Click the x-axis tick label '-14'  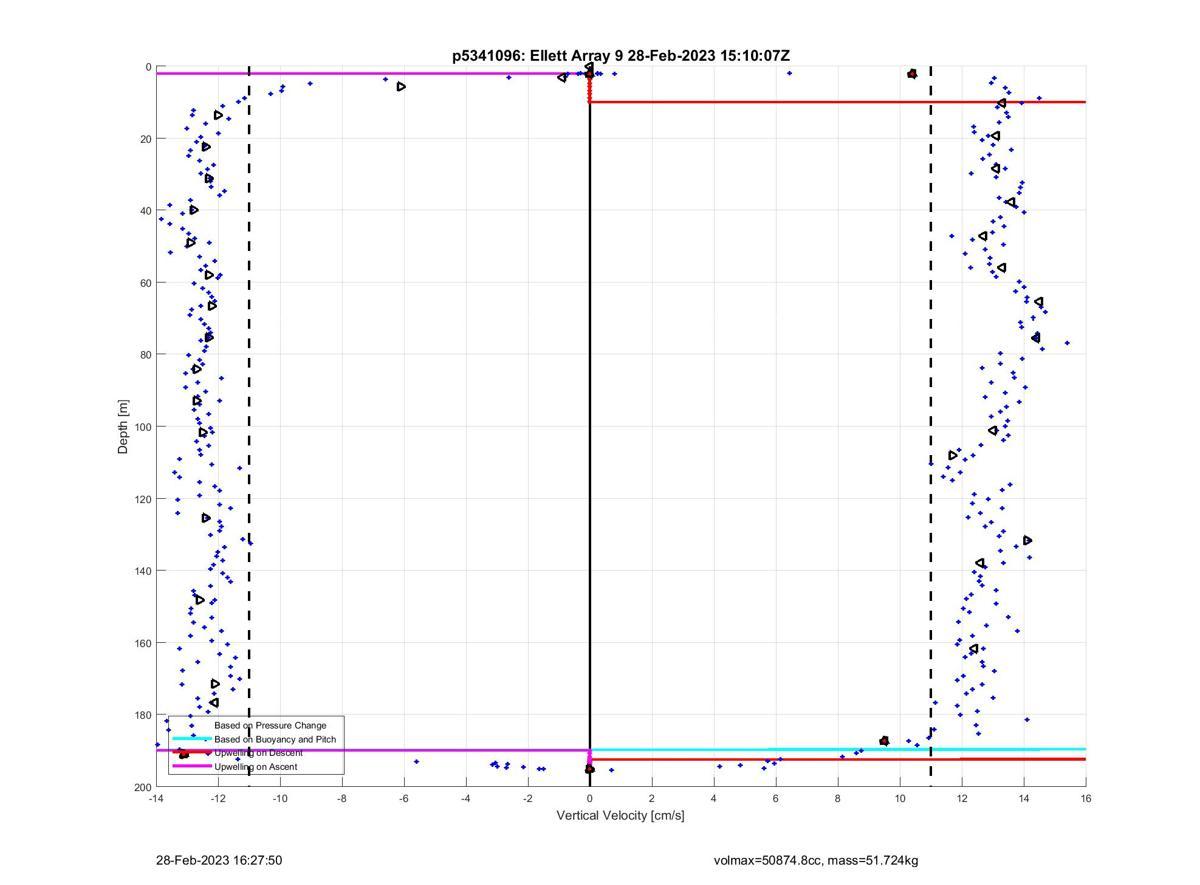click(156, 798)
